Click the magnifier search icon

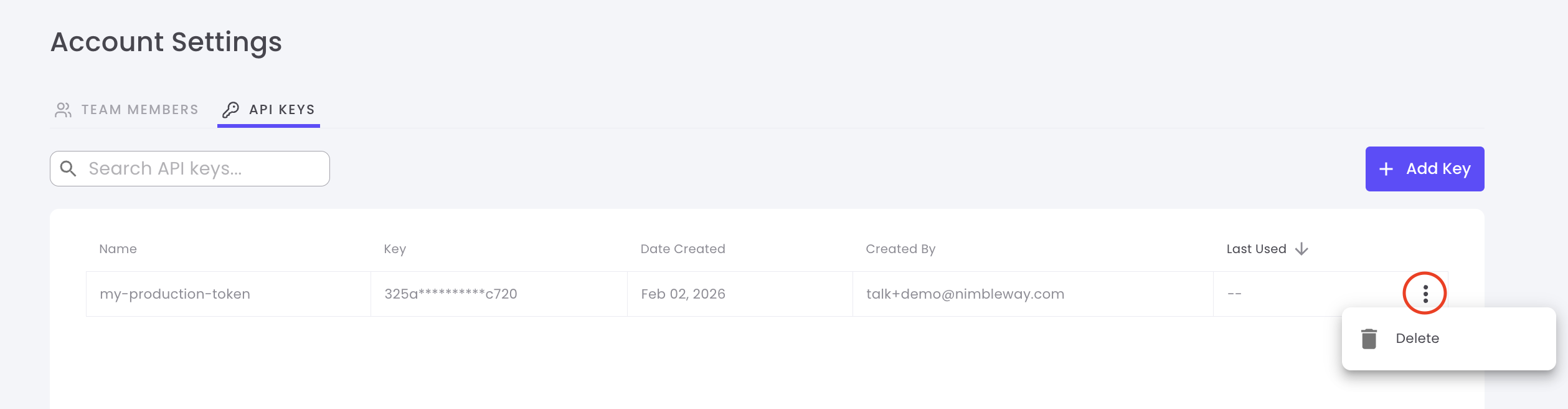pyautogui.click(x=68, y=168)
